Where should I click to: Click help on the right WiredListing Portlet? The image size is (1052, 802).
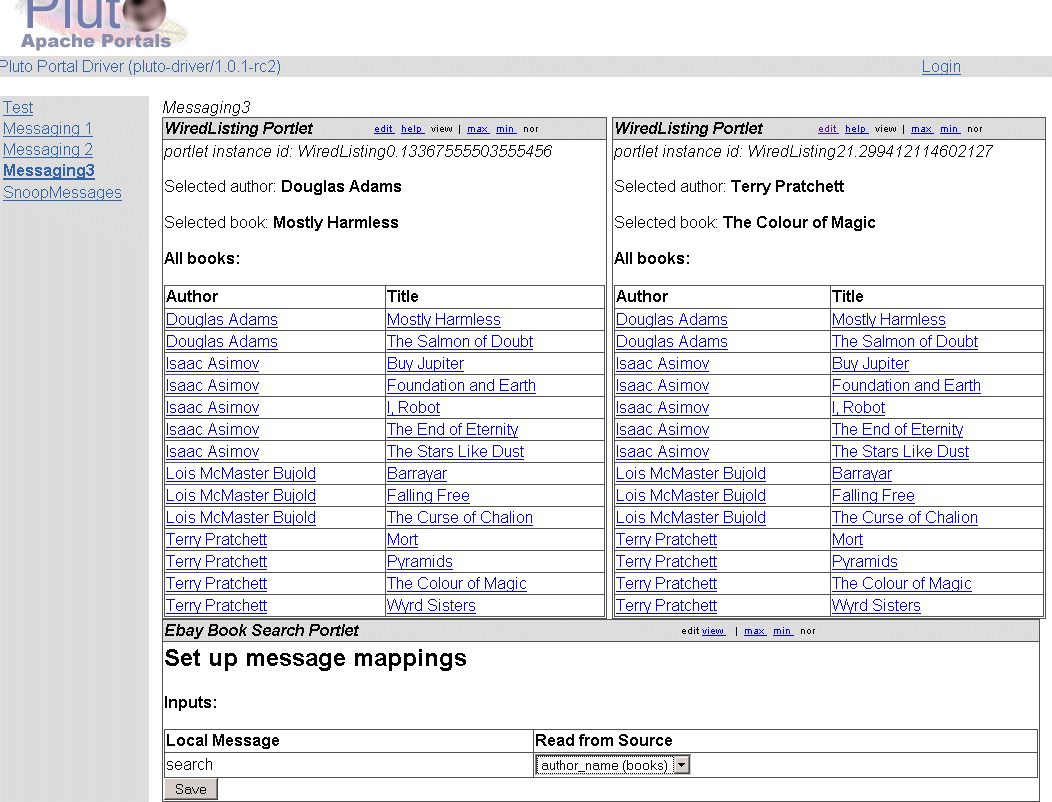[856, 129]
